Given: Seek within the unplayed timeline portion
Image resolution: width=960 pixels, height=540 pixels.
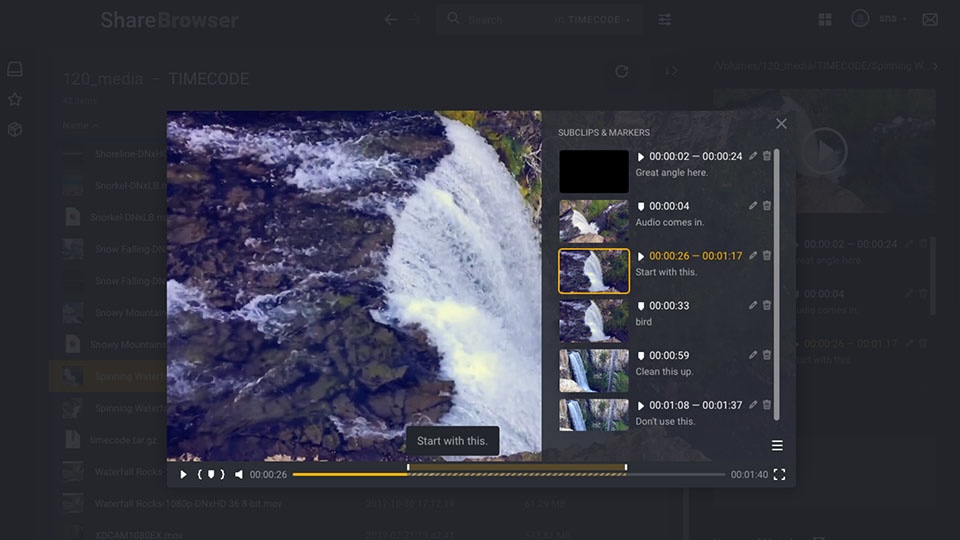Looking at the screenshot, I should pos(676,474).
